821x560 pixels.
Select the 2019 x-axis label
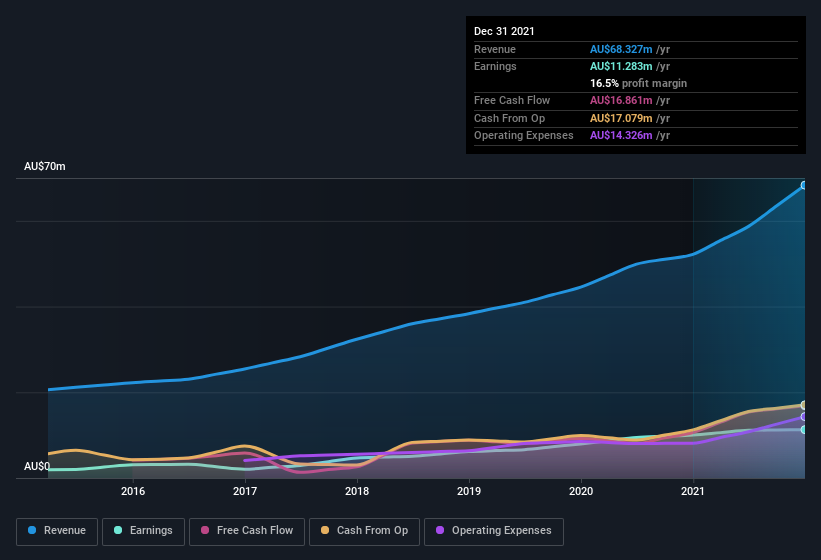point(469,491)
